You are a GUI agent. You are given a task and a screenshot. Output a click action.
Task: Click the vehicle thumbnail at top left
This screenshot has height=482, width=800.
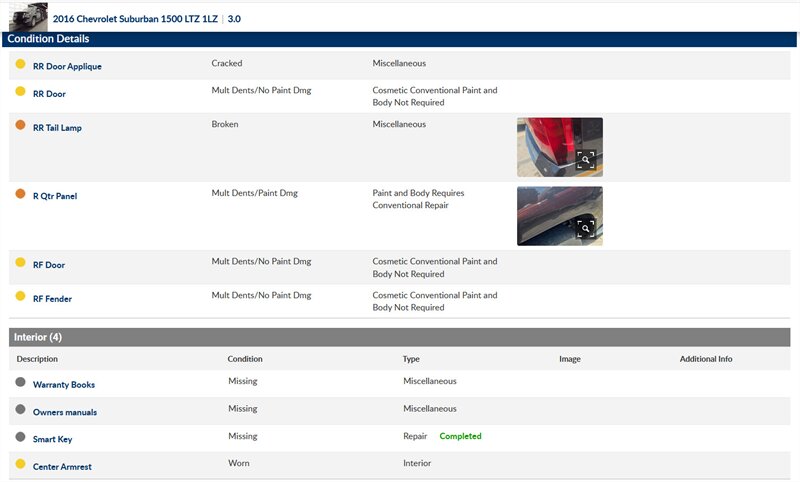tap(28, 16)
